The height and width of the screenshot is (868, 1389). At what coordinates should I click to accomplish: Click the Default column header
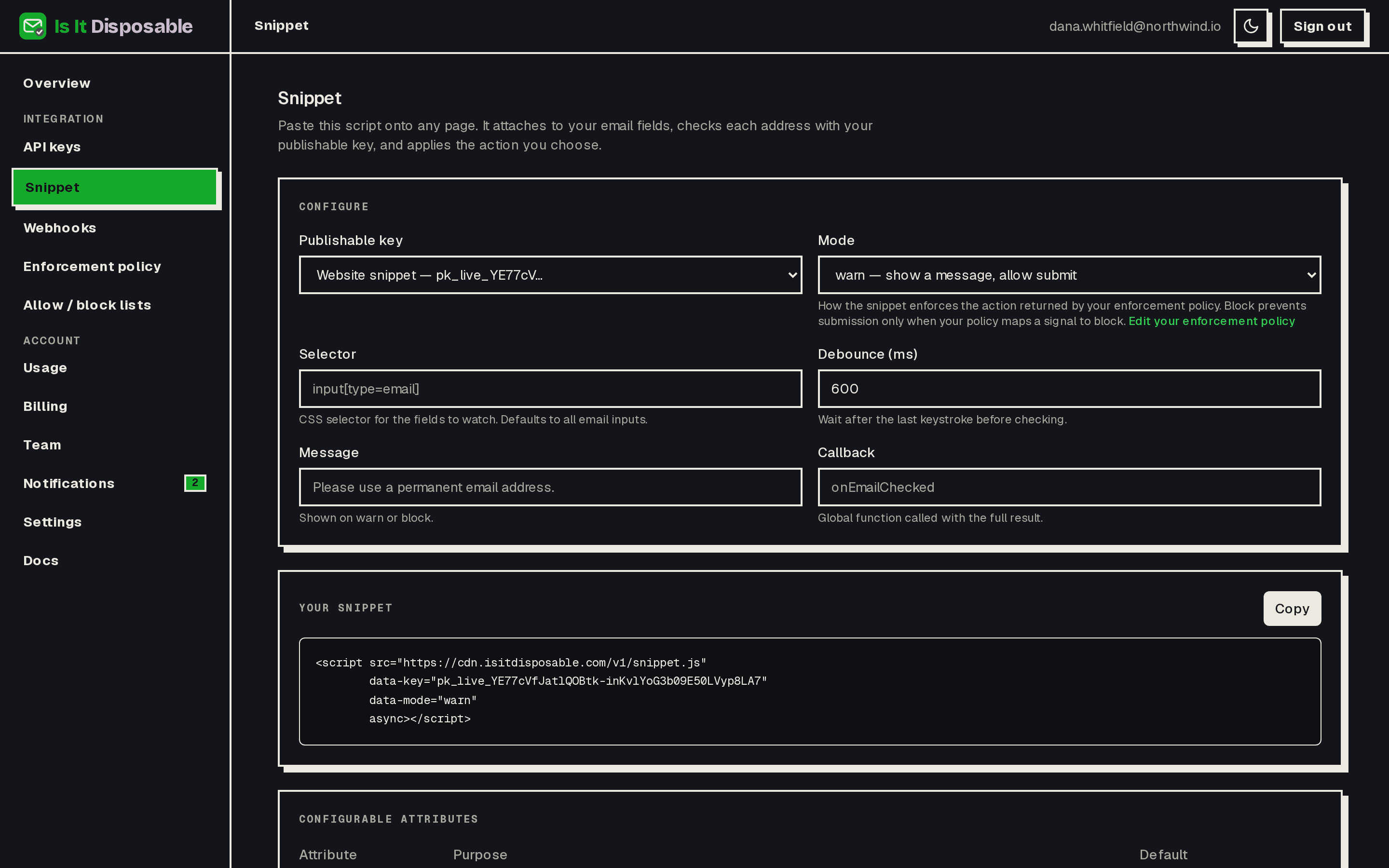coord(1163,854)
